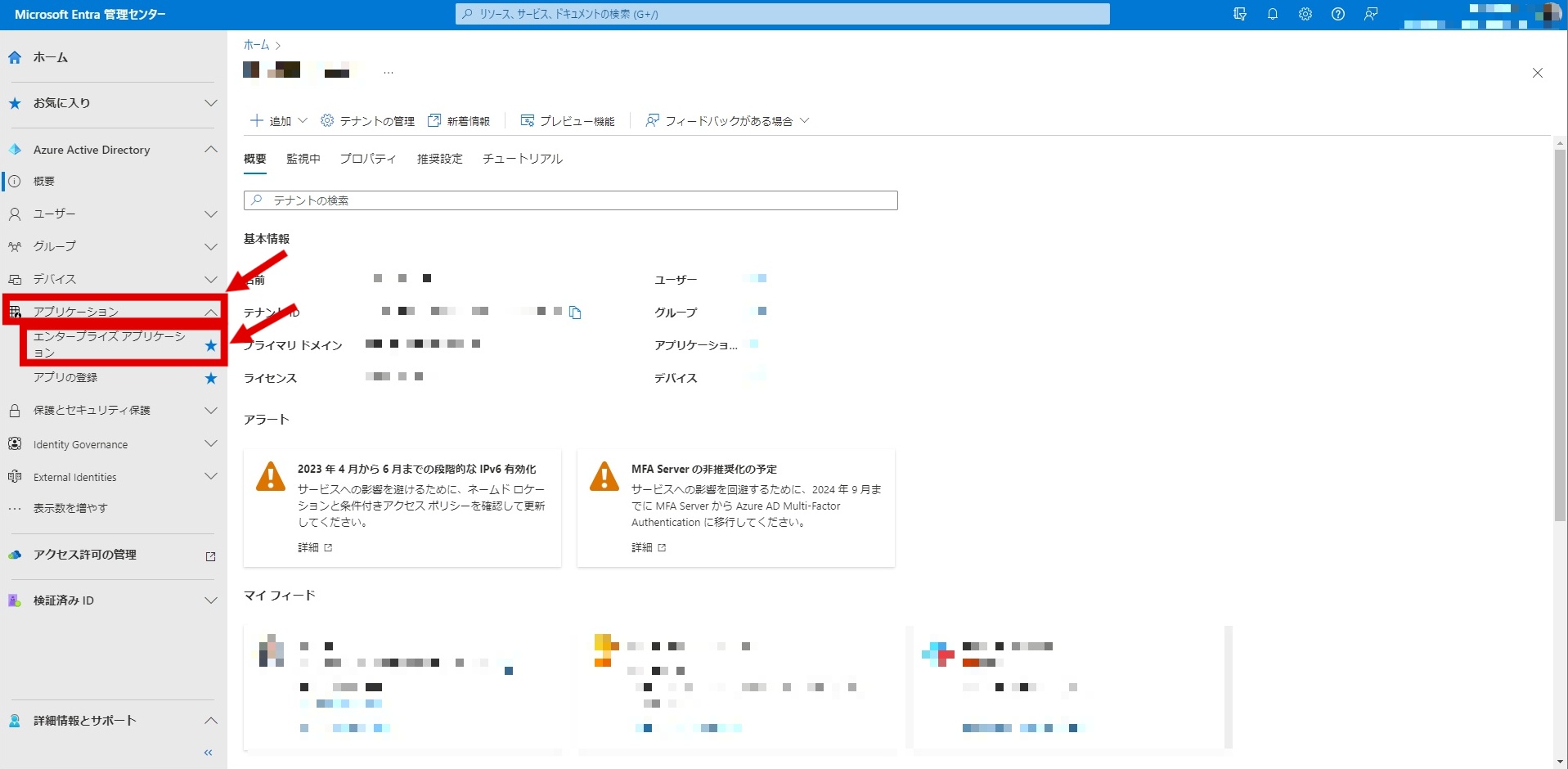Image resolution: width=1568 pixels, height=769 pixels.
Task: Click the top resource search box
Action: tap(783, 14)
